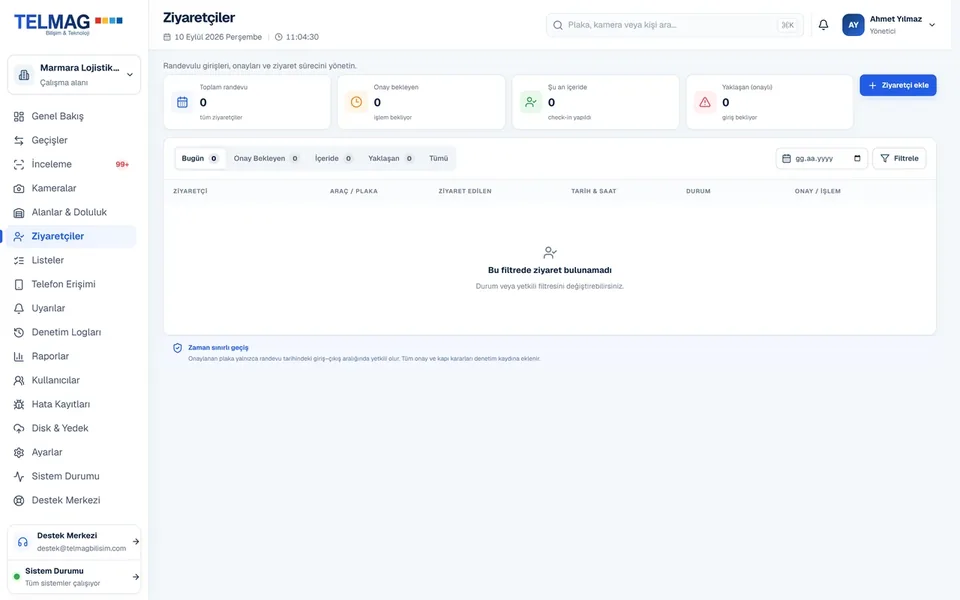This screenshot has height=600, width=960.
Task: Click the plate, camera or person search field
Action: click(675, 25)
